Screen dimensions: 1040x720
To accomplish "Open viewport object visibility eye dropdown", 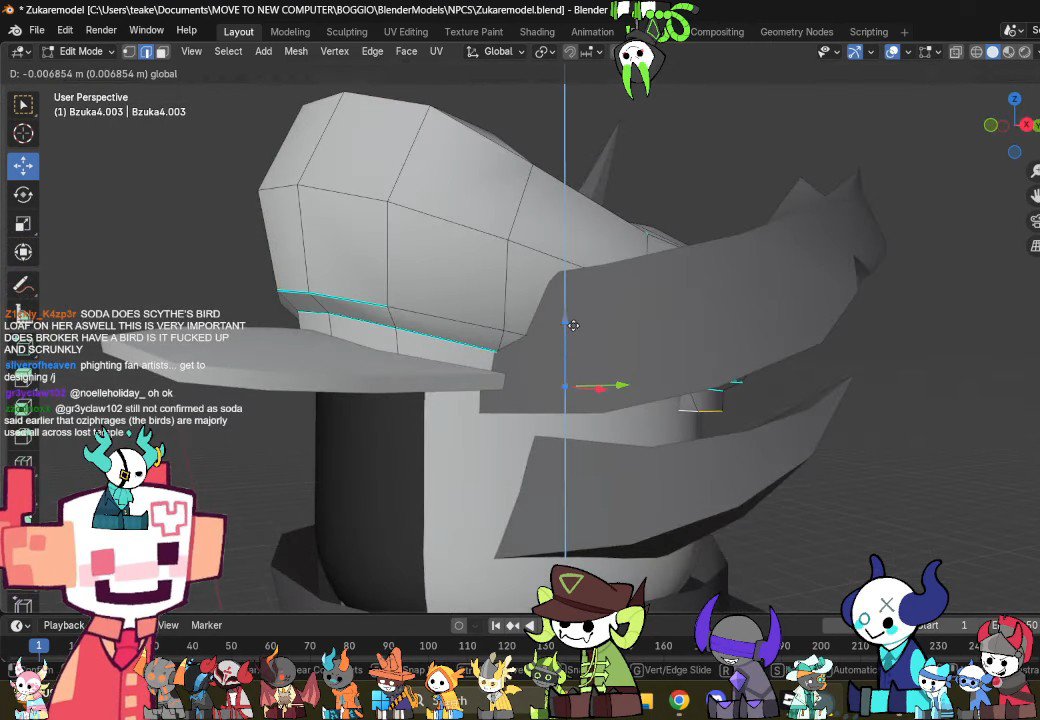I will [828, 52].
